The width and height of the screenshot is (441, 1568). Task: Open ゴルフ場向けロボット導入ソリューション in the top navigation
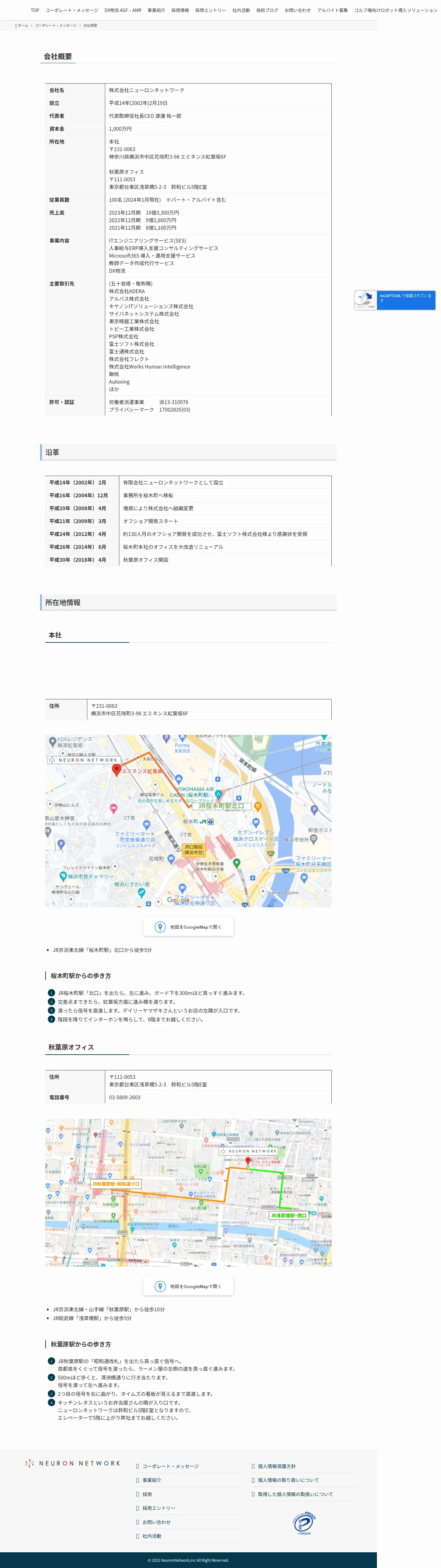coord(395,10)
